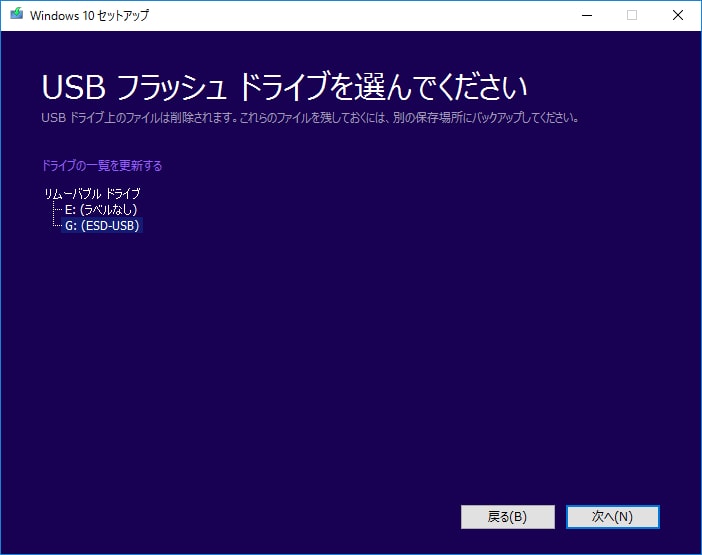Click tree branch line beside G: drive
The height and width of the screenshot is (555, 702).
[56, 226]
